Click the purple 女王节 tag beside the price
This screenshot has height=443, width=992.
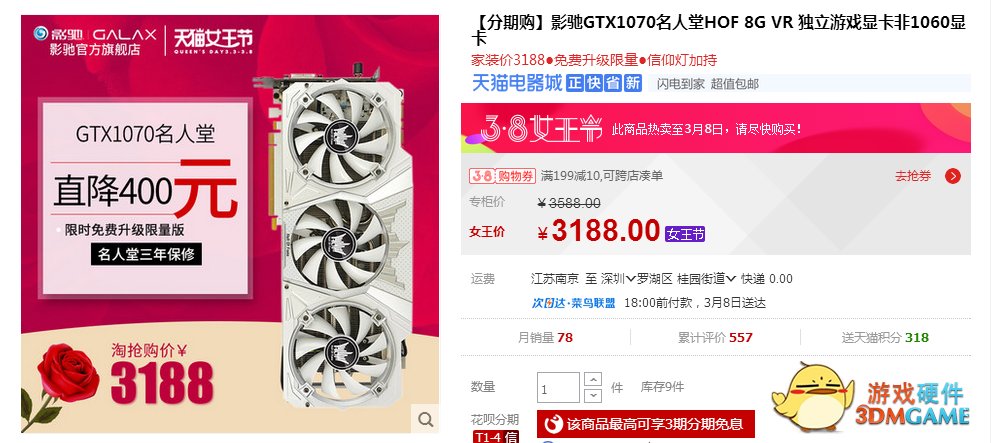tap(685, 234)
